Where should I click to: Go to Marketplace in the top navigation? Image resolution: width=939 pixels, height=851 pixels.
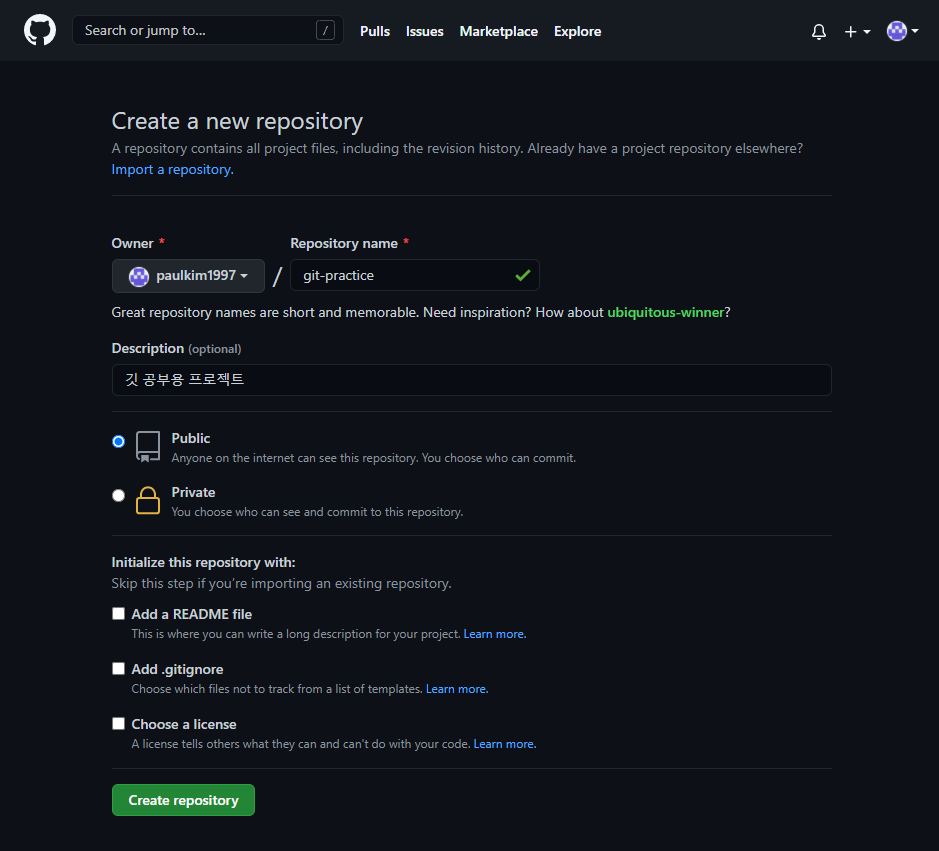[x=498, y=31]
